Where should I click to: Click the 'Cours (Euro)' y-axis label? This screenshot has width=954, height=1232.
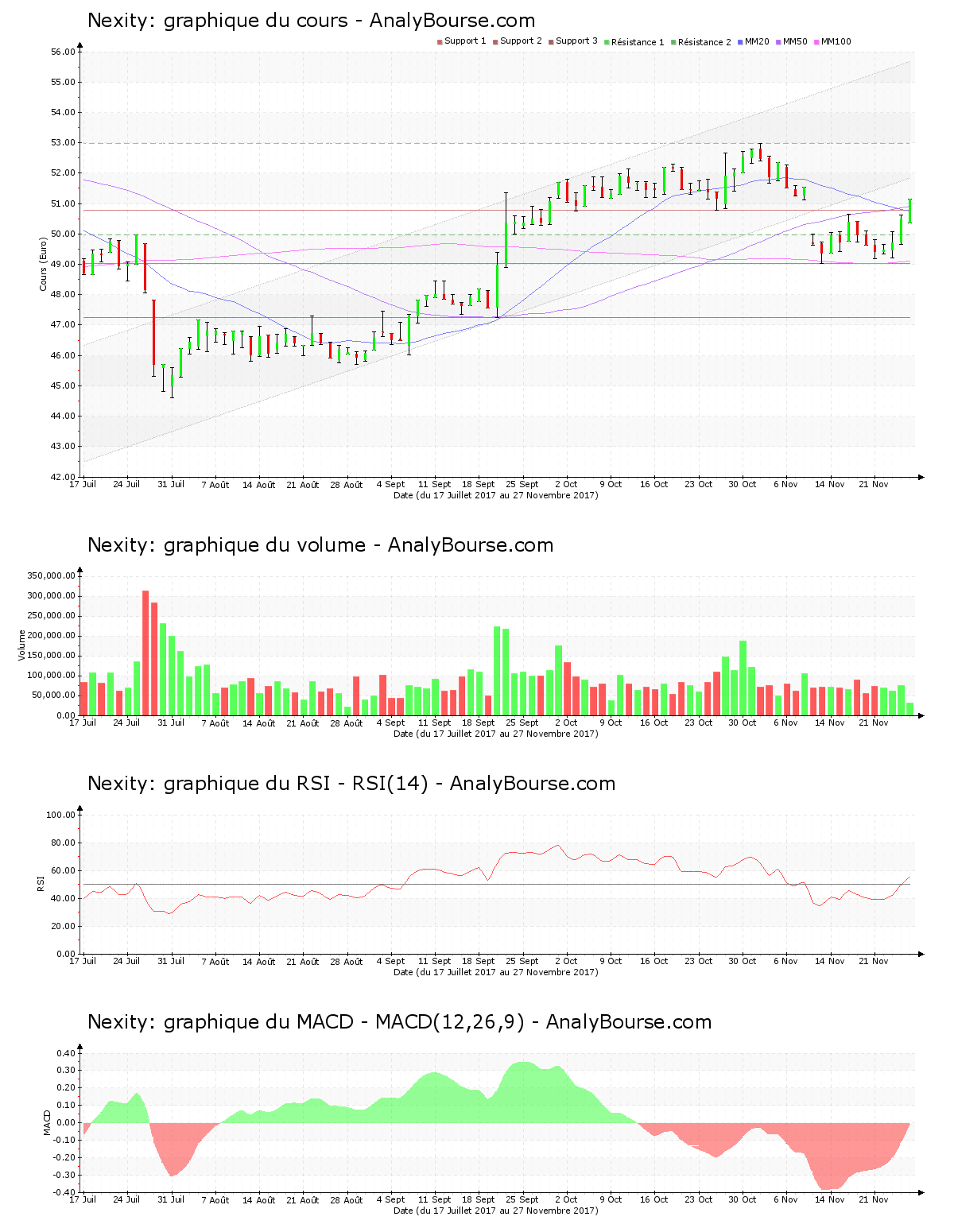(x=44, y=264)
